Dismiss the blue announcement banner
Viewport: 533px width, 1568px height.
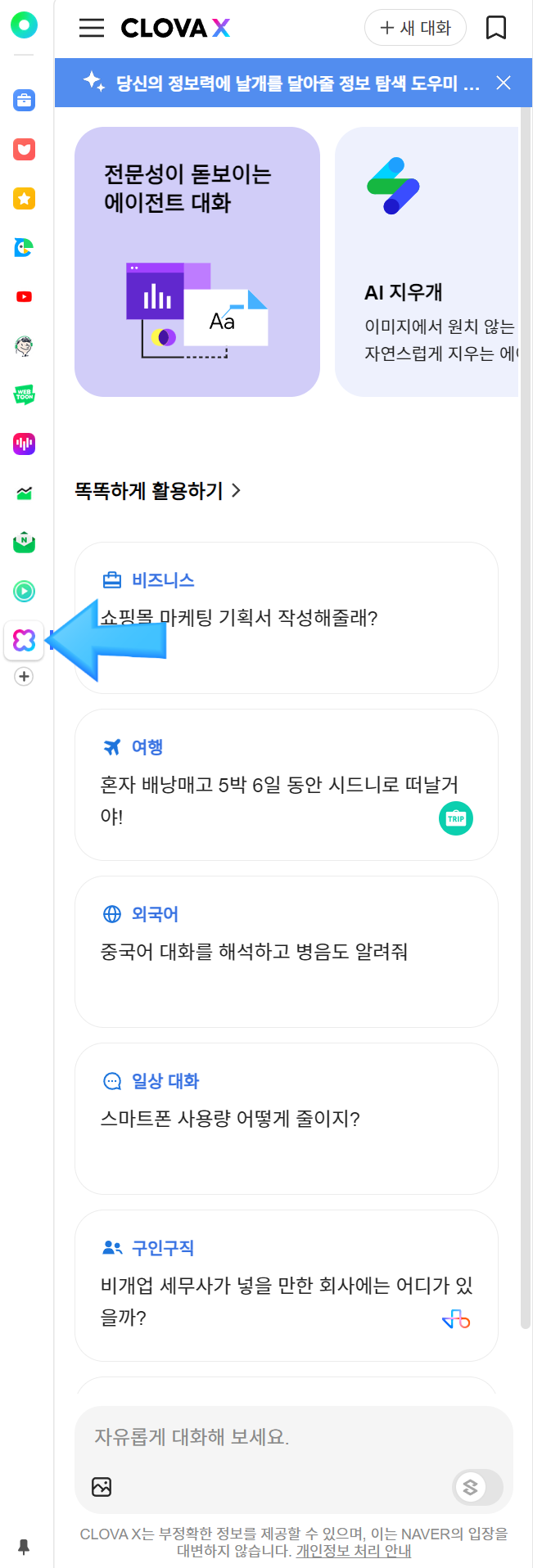pyautogui.click(x=504, y=83)
